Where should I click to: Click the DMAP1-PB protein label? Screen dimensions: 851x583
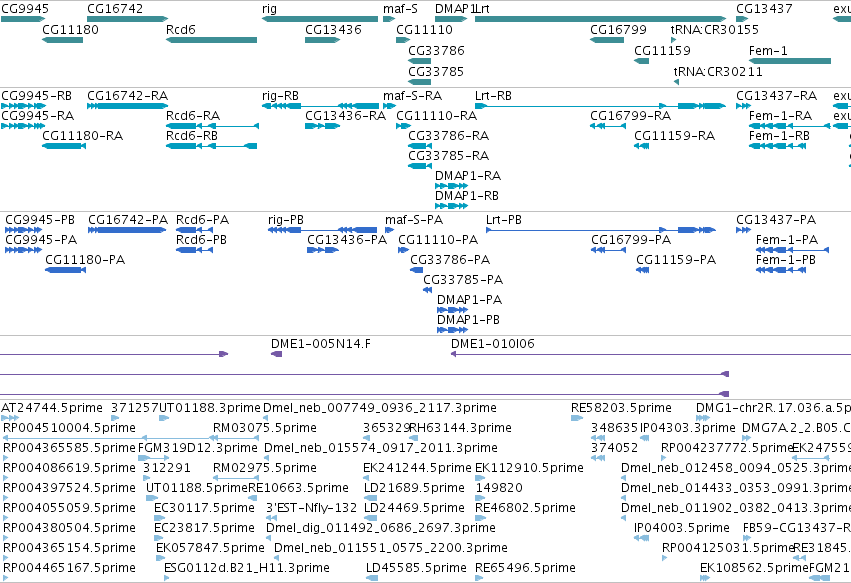[x=468, y=320]
